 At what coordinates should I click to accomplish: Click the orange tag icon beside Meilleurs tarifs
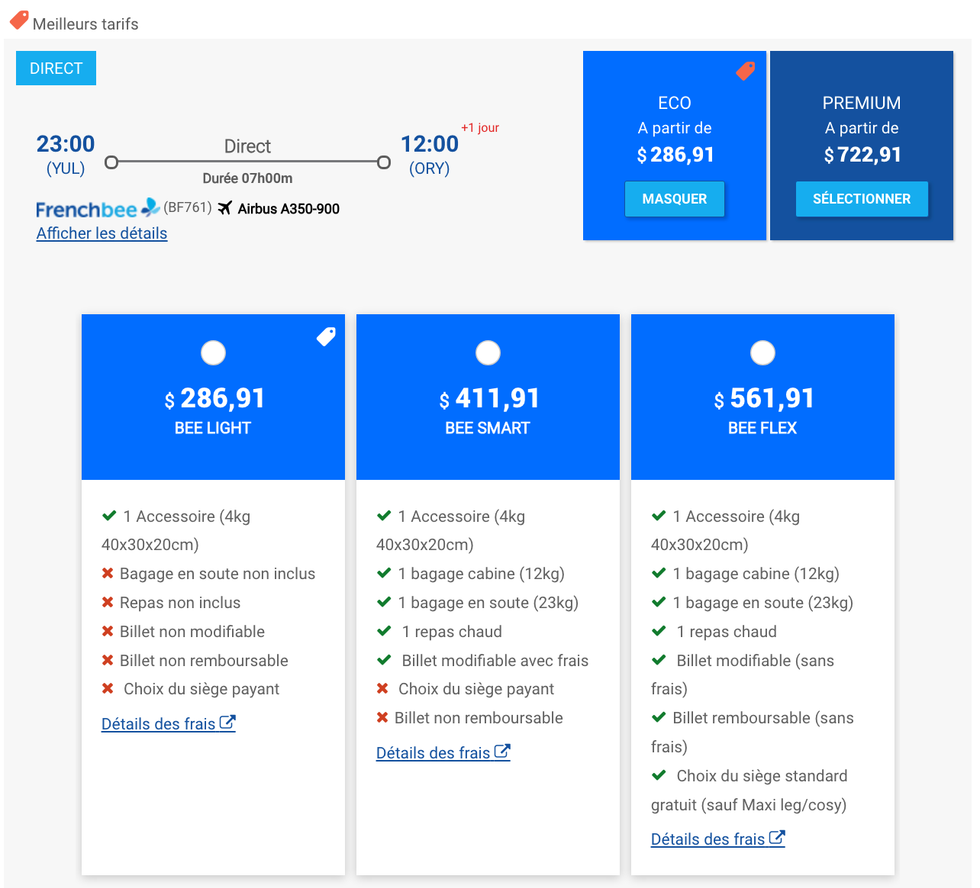[18, 20]
